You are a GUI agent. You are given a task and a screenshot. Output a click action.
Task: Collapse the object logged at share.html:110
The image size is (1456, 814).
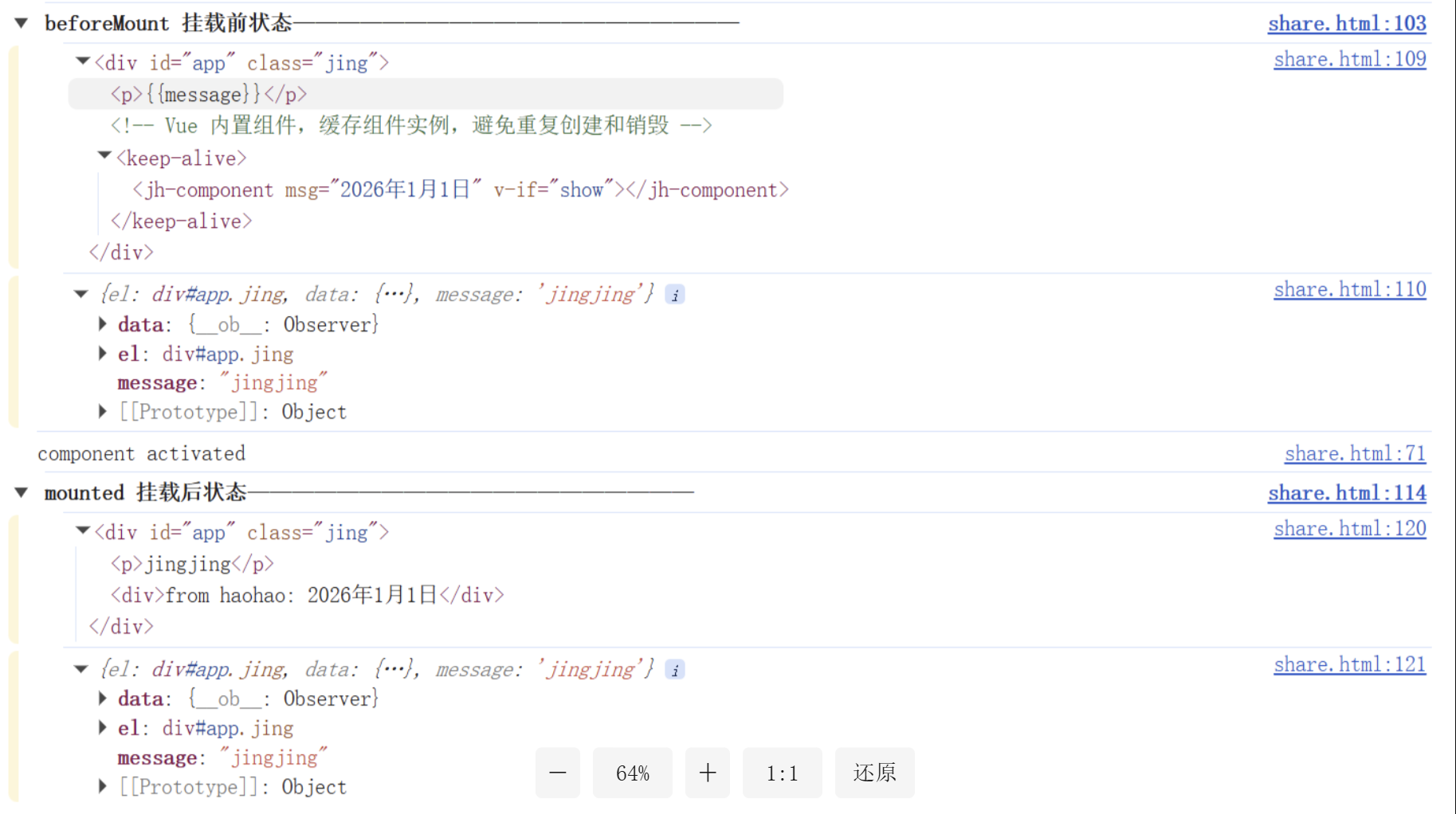pyautogui.click(x=80, y=294)
